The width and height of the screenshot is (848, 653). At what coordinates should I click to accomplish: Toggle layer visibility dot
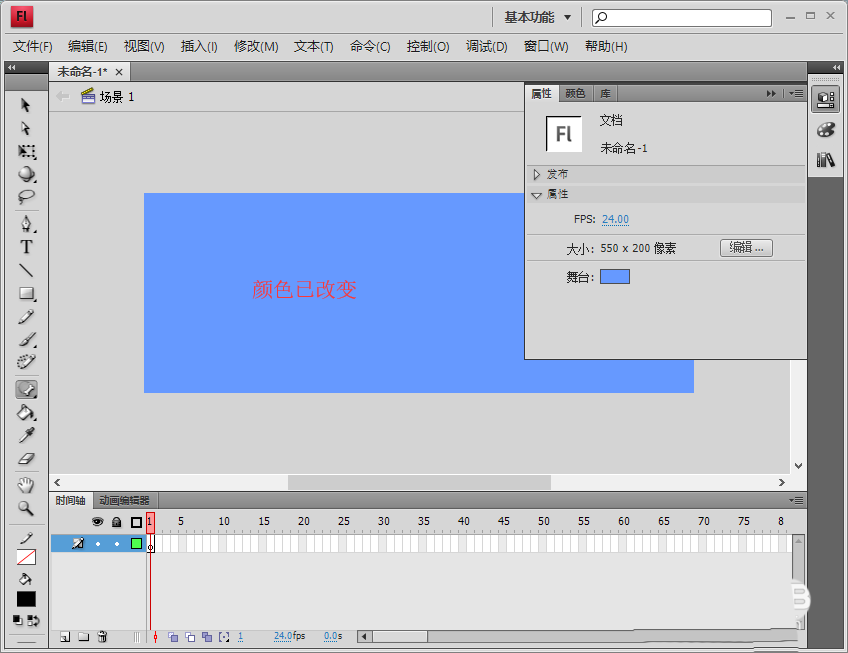[x=98, y=544]
